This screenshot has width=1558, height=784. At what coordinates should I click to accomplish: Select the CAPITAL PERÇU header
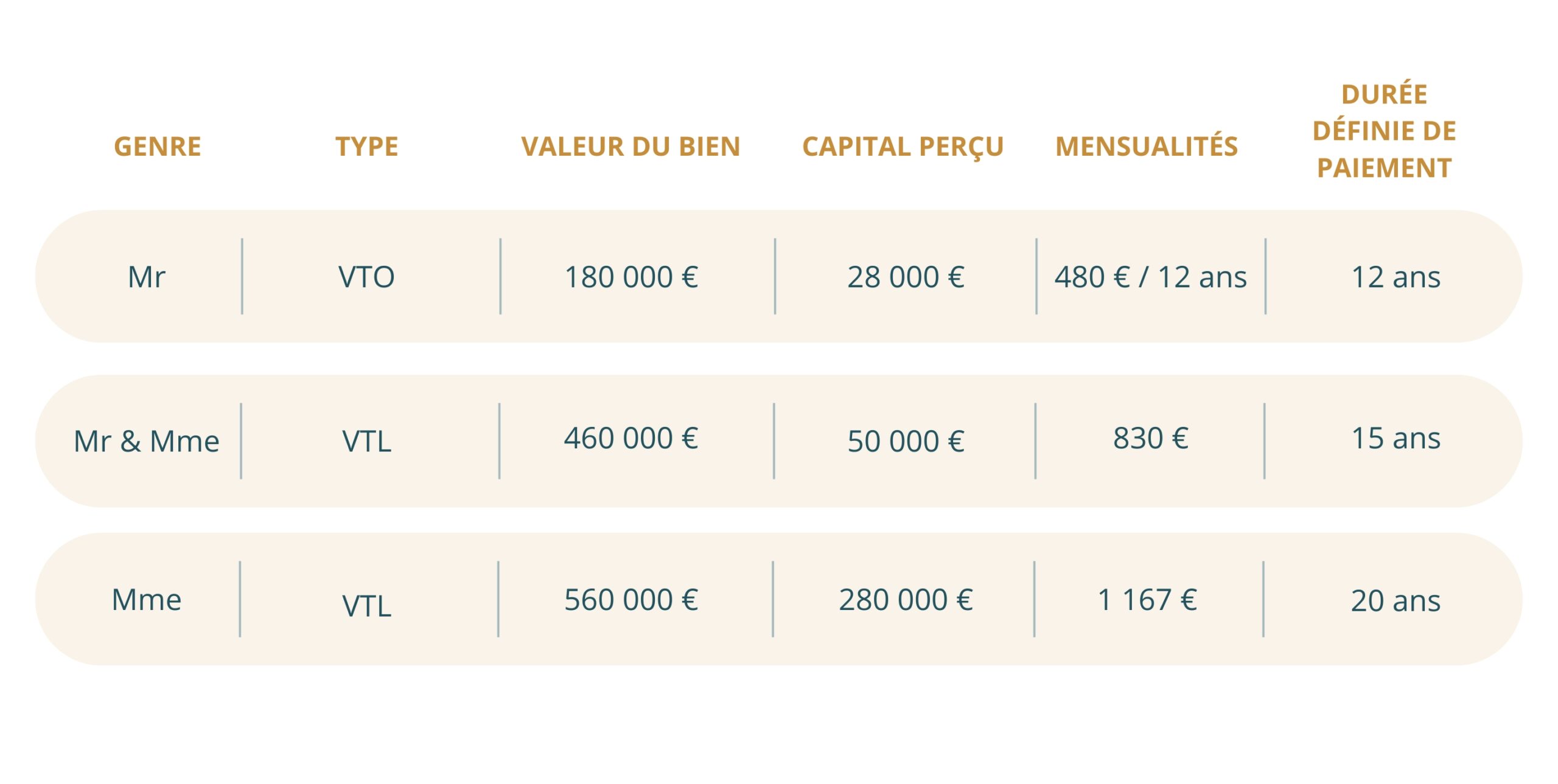pyautogui.click(x=903, y=148)
